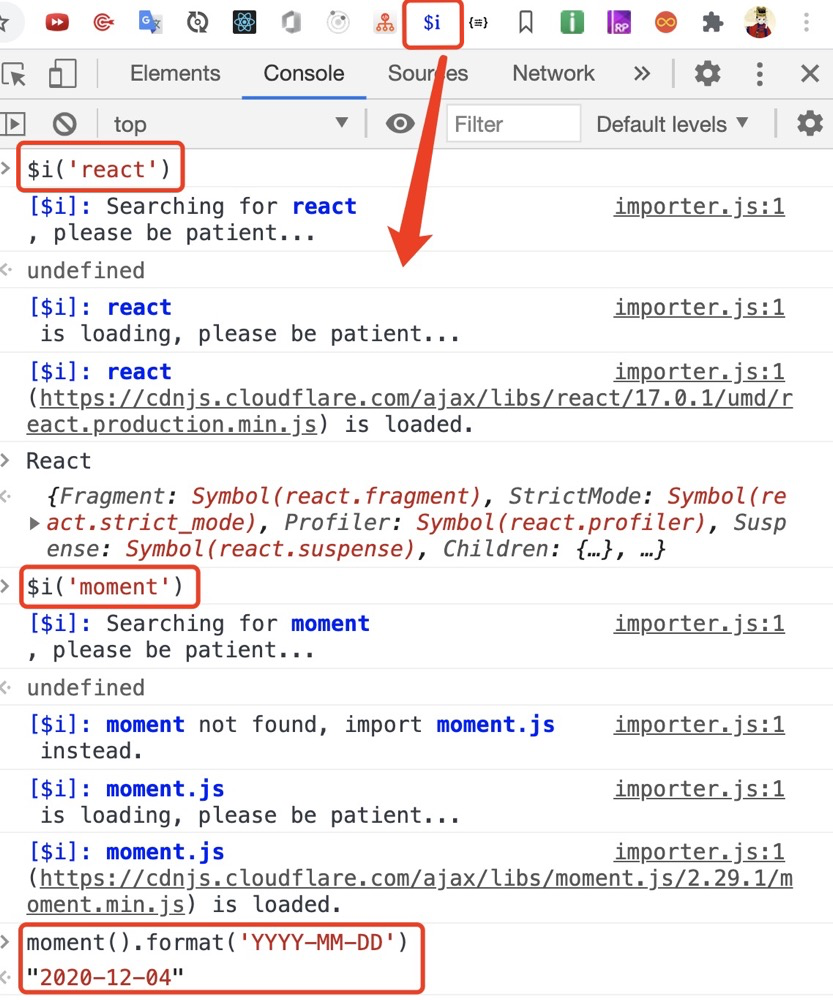Click the circular sync arrows extension
The height and width of the screenshot is (1000, 833).
(x=197, y=22)
